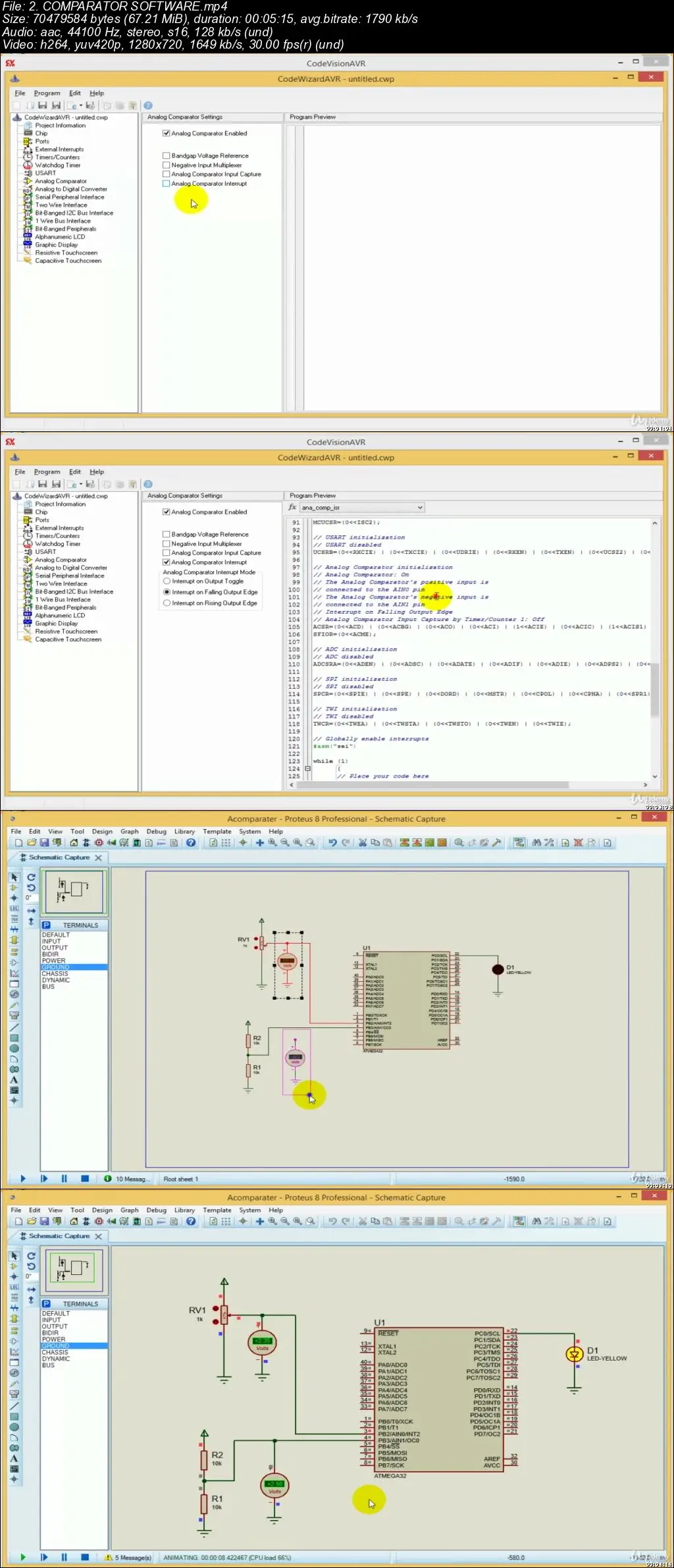Screen dimensions: 674x1568
Task: Open USART settings in empty-preview CodeWizardAVR window
Action: click(x=45, y=173)
